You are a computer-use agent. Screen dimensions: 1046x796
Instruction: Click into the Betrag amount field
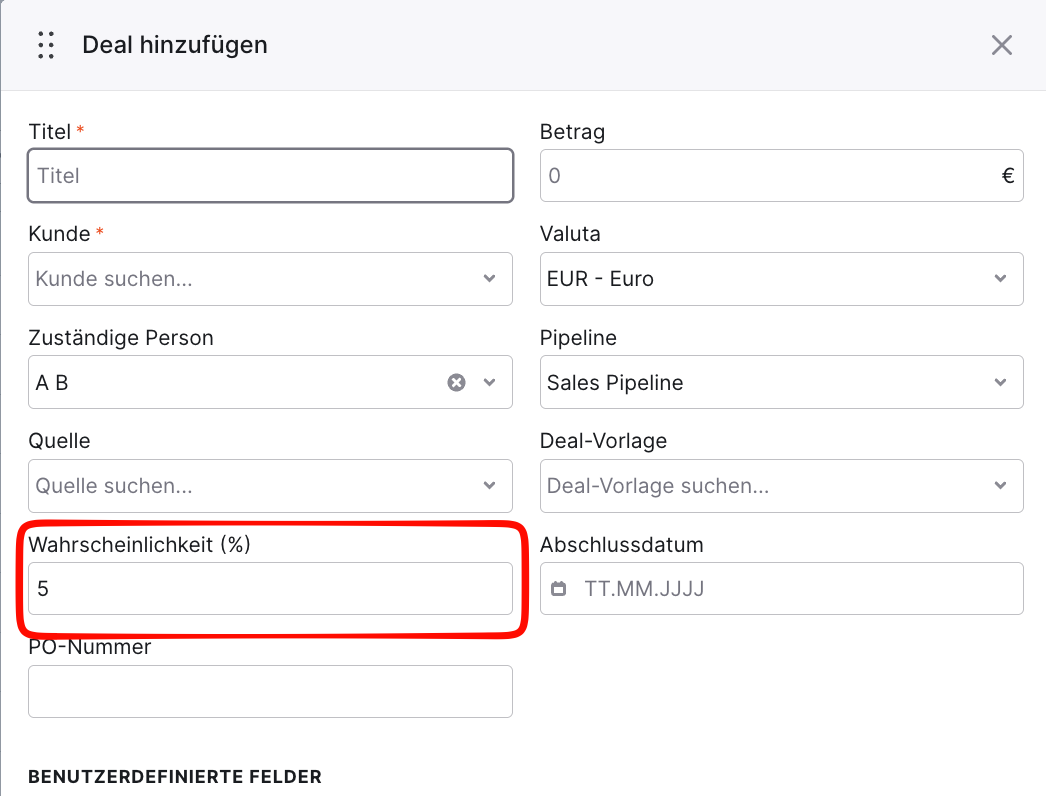pos(781,175)
